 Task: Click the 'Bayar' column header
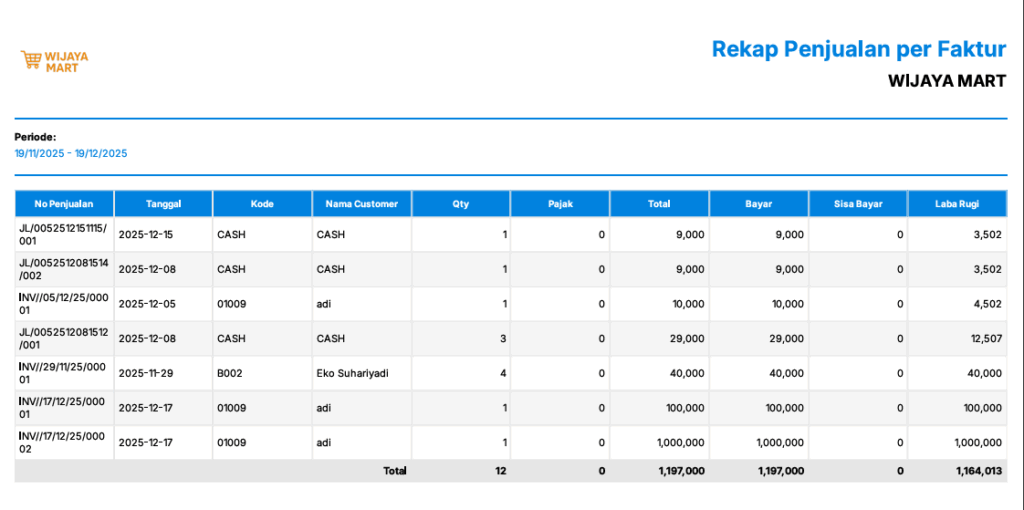(x=759, y=204)
